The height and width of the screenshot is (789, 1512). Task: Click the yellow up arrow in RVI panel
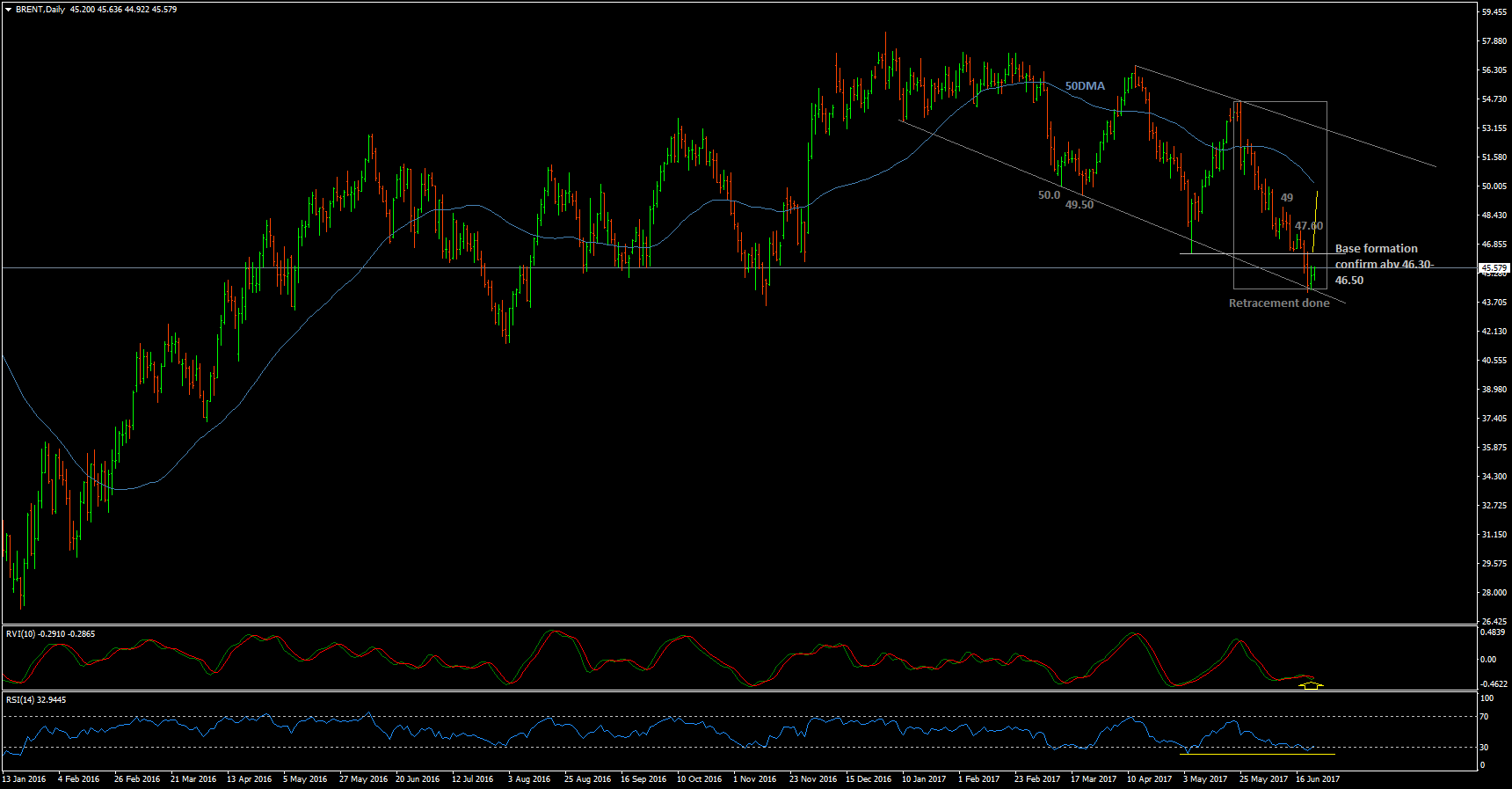coord(1311,684)
